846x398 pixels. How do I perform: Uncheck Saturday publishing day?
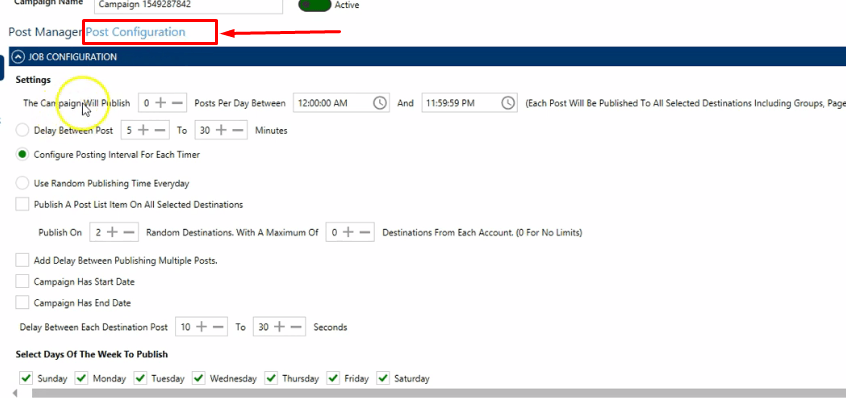tap(383, 378)
